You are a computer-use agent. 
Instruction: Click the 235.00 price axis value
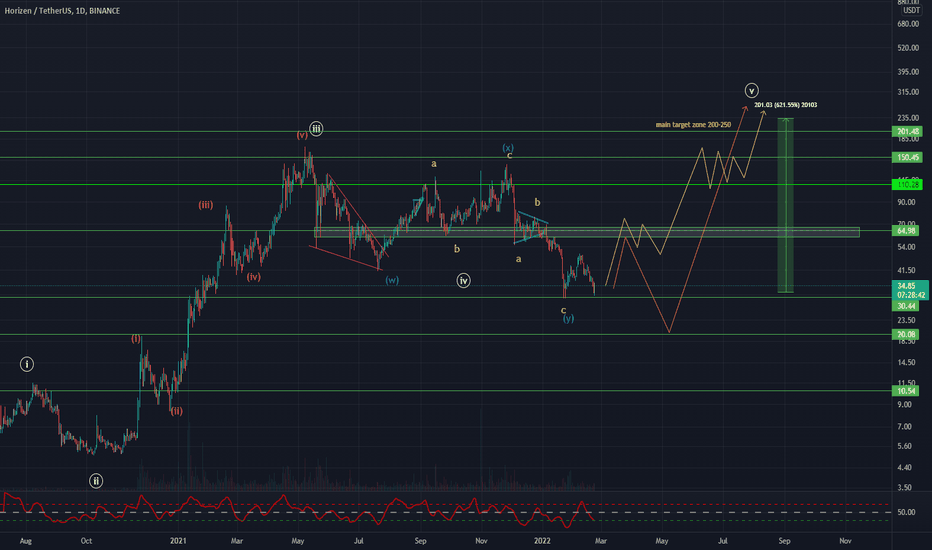coord(908,118)
